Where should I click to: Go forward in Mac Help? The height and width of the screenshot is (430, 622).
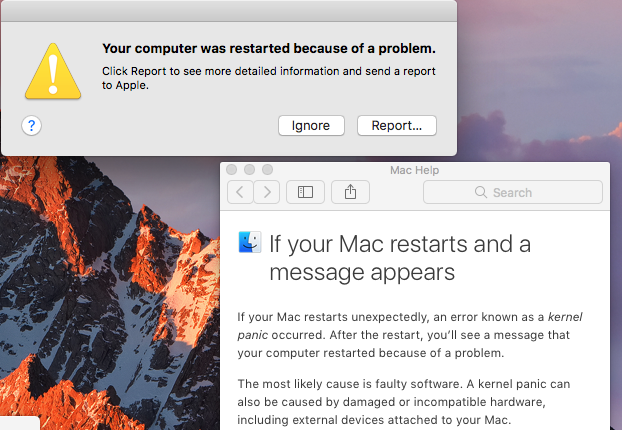[266, 192]
